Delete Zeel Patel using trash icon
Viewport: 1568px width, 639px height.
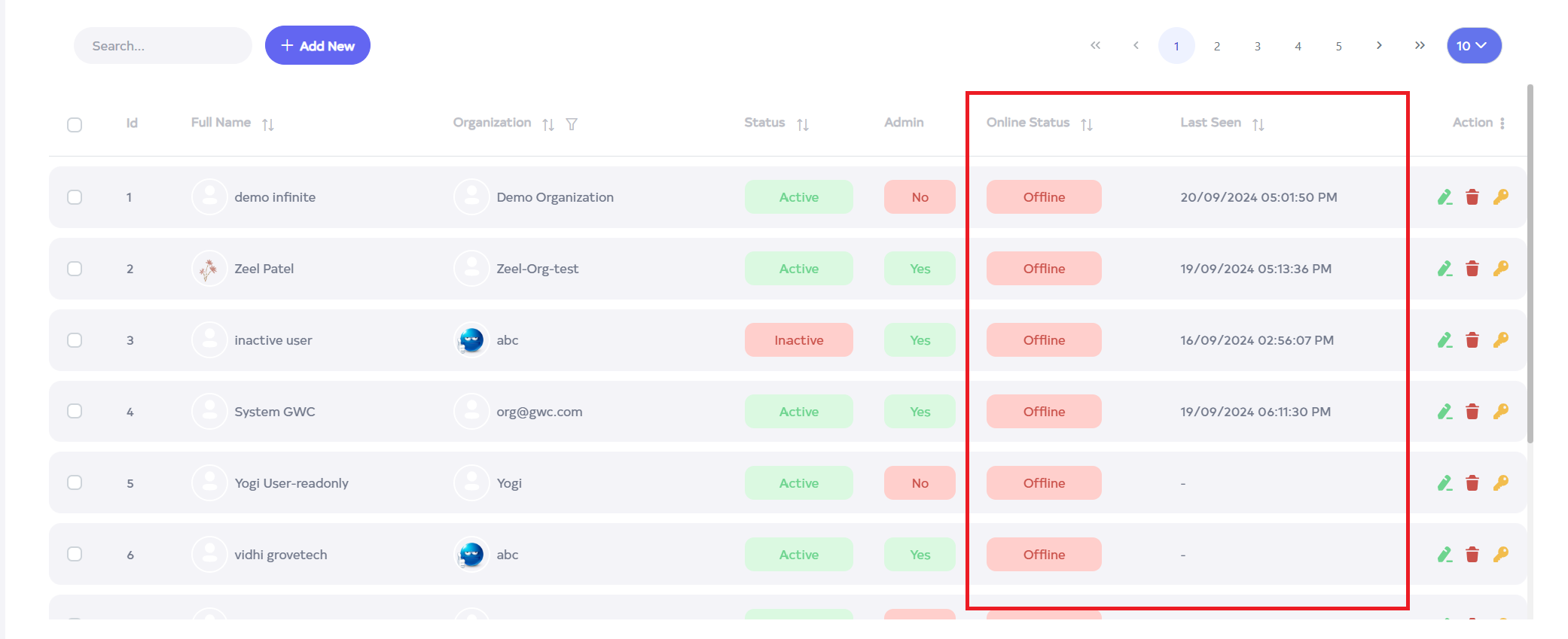(x=1472, y=269)
